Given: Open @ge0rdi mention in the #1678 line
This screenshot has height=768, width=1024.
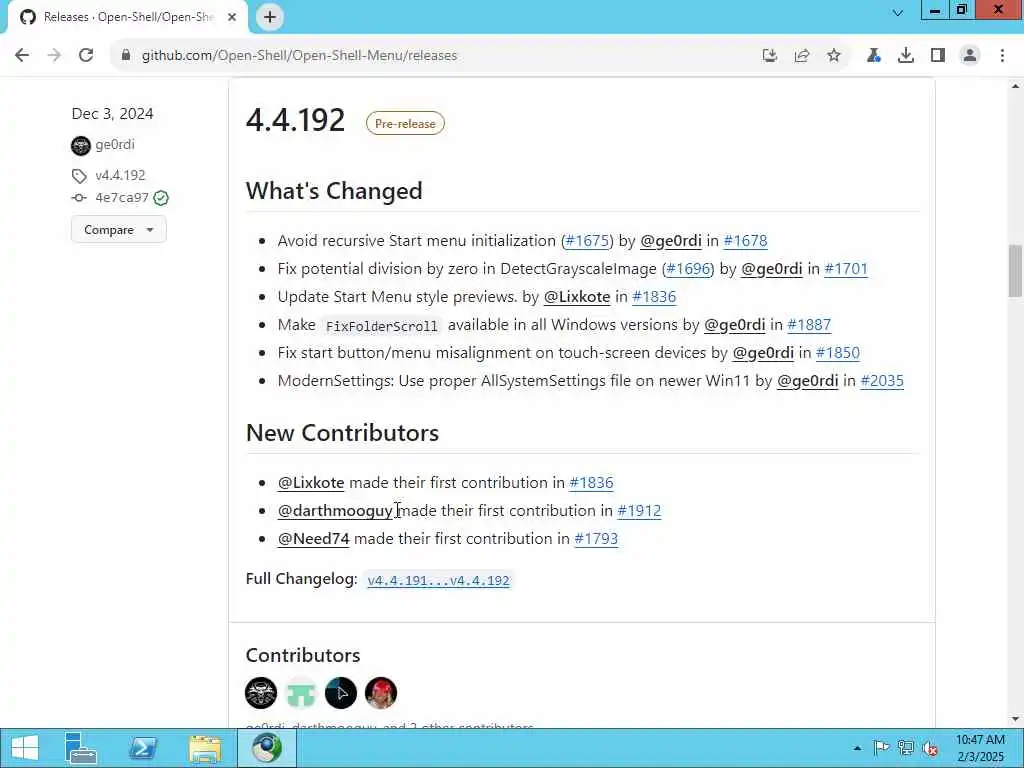Looking at the screenshot, I should (x=671, y=241).
